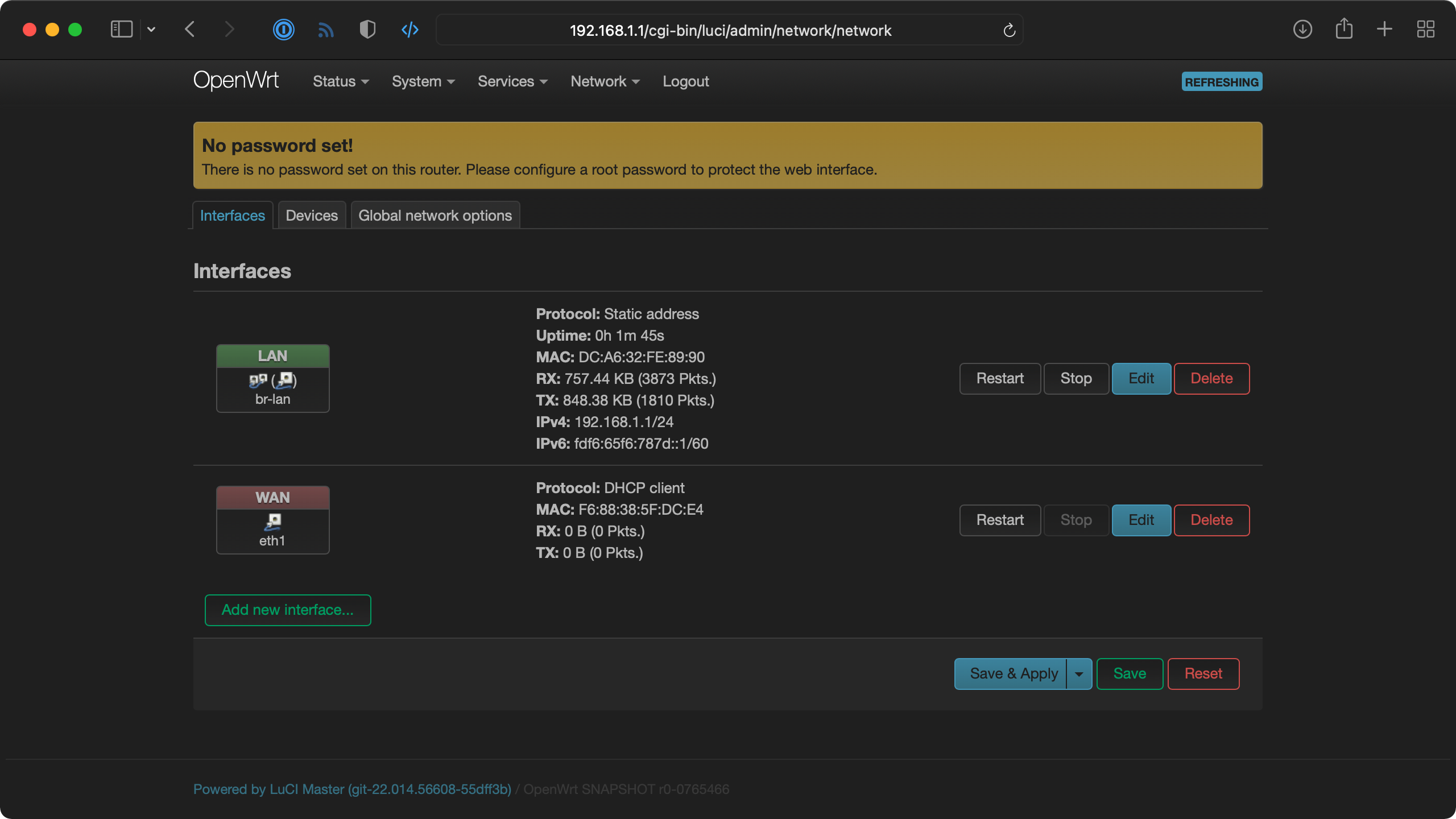
Task: Click the REFRESHING status badge
Action: 1222,82
